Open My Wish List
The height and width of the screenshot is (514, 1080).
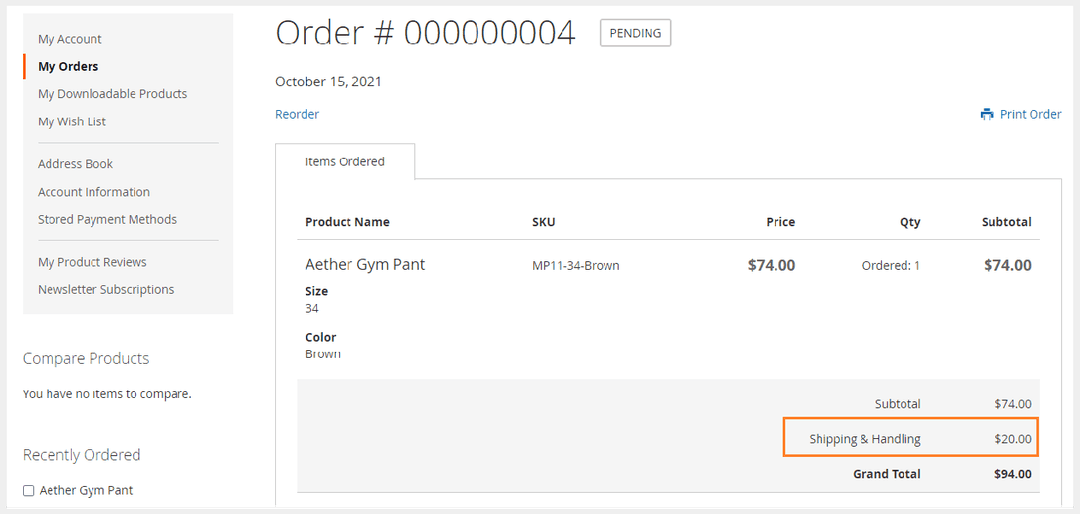click(x=72, y=122)
